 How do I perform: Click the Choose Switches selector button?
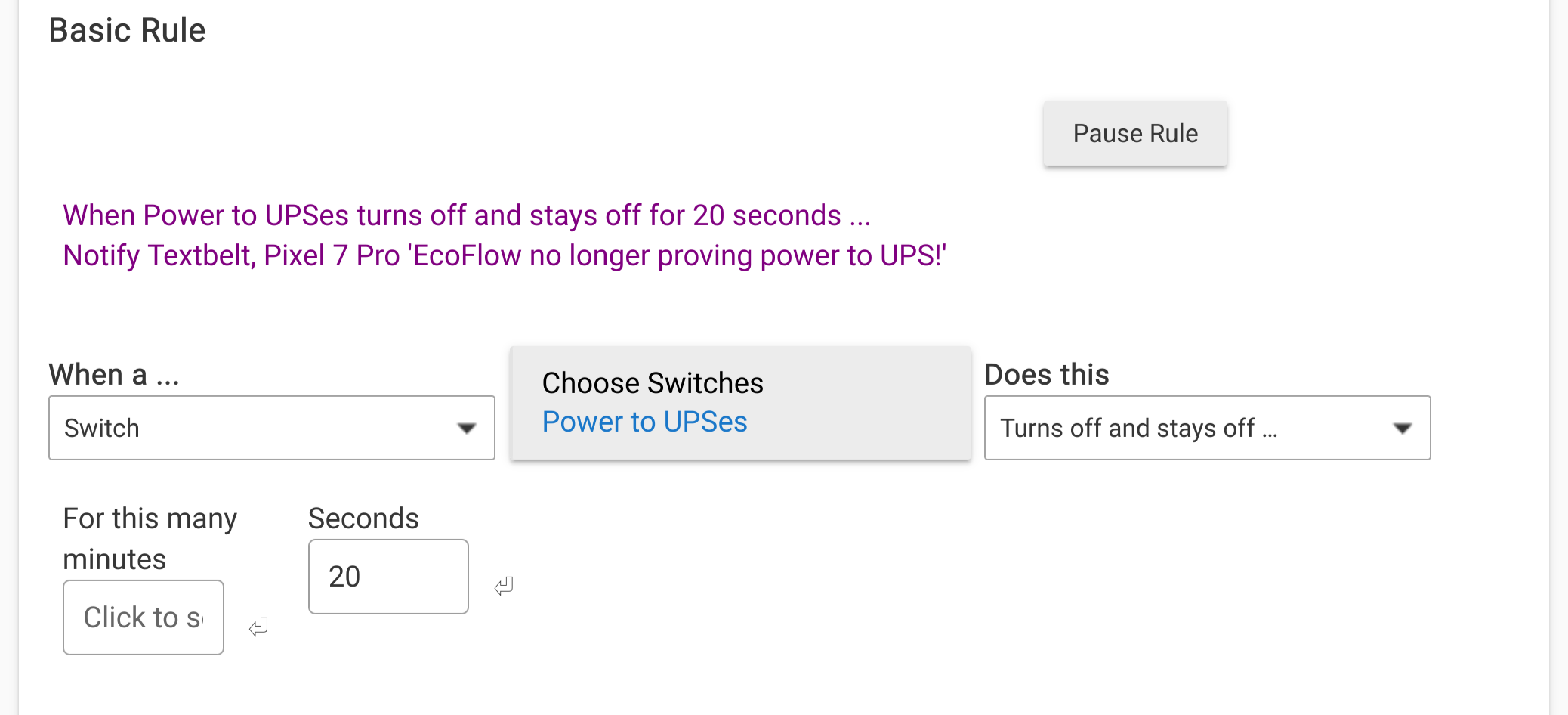(x=741, y=403)
